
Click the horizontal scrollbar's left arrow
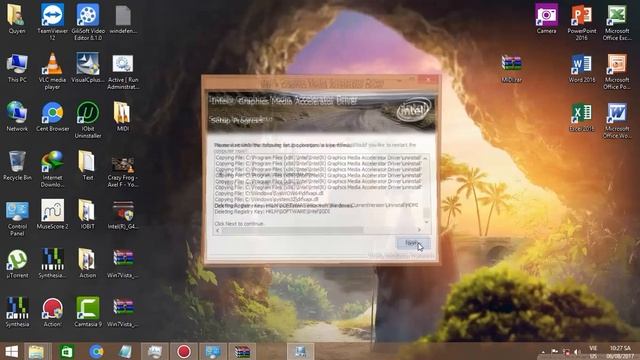217,230
